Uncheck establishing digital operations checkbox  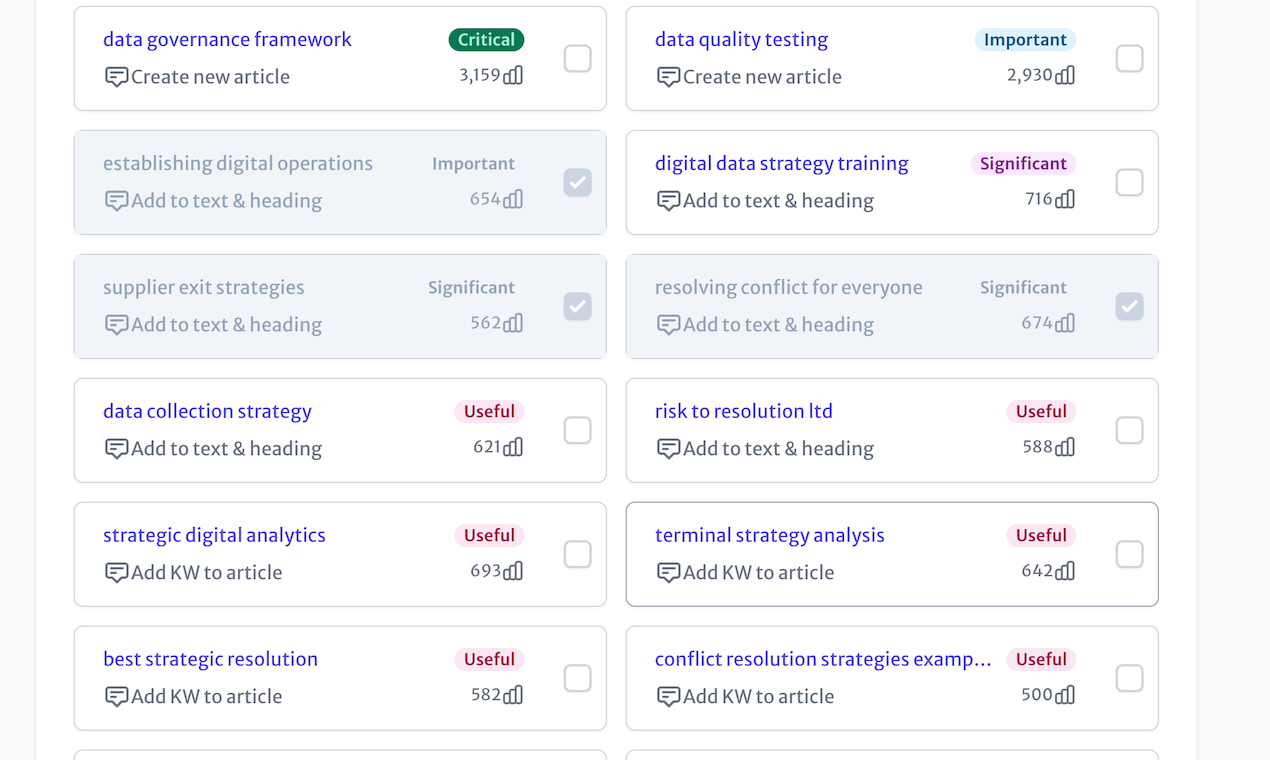point(577,183)
